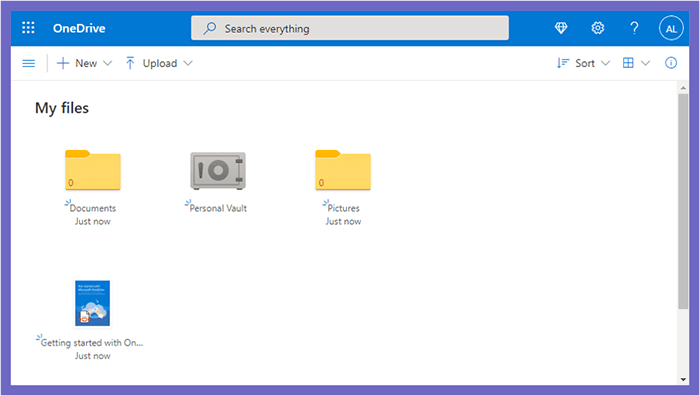The width and height of the screenshot is (700, 396).
Task: Click the Documents folder name
Action: (93, 208)
